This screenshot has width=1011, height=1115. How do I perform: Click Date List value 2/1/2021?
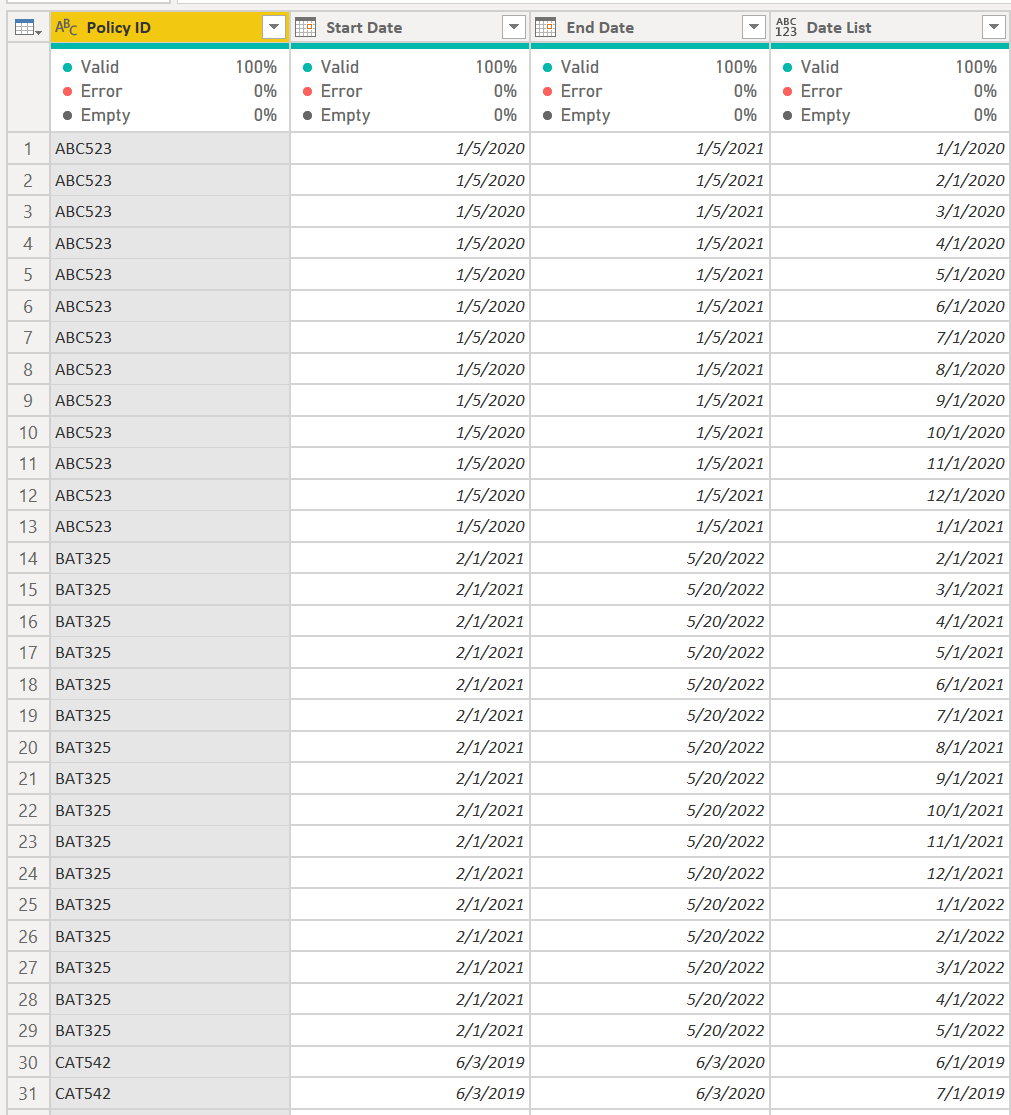(x=890, y=558)
